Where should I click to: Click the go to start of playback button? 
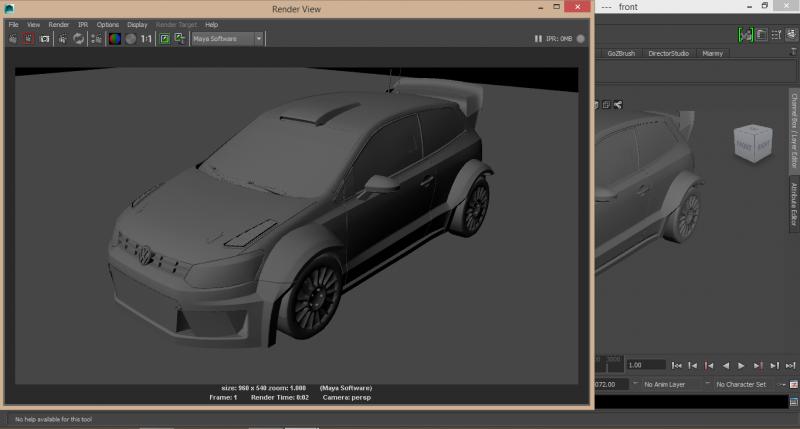(677, 365)
